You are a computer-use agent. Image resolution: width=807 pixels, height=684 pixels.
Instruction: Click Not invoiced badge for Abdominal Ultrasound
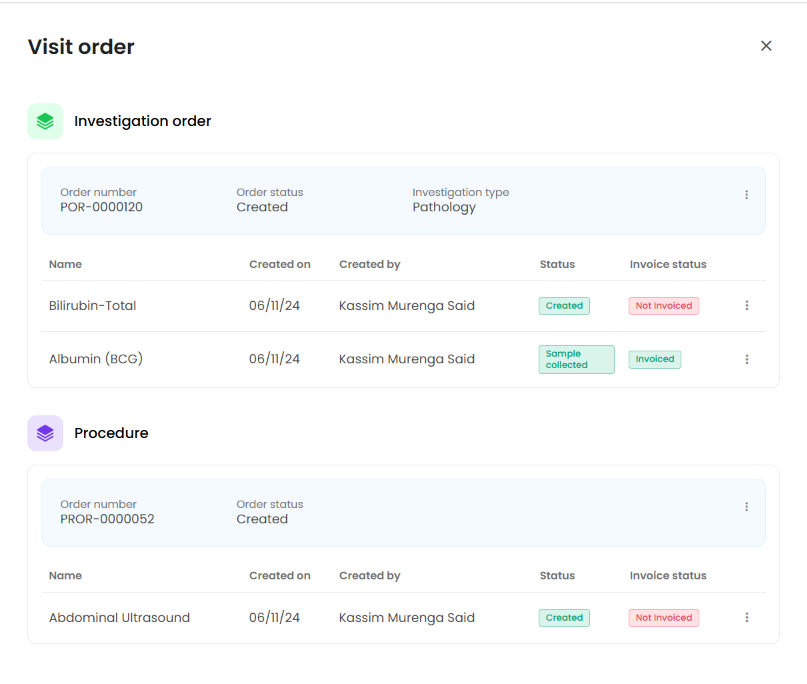point(664,618)
